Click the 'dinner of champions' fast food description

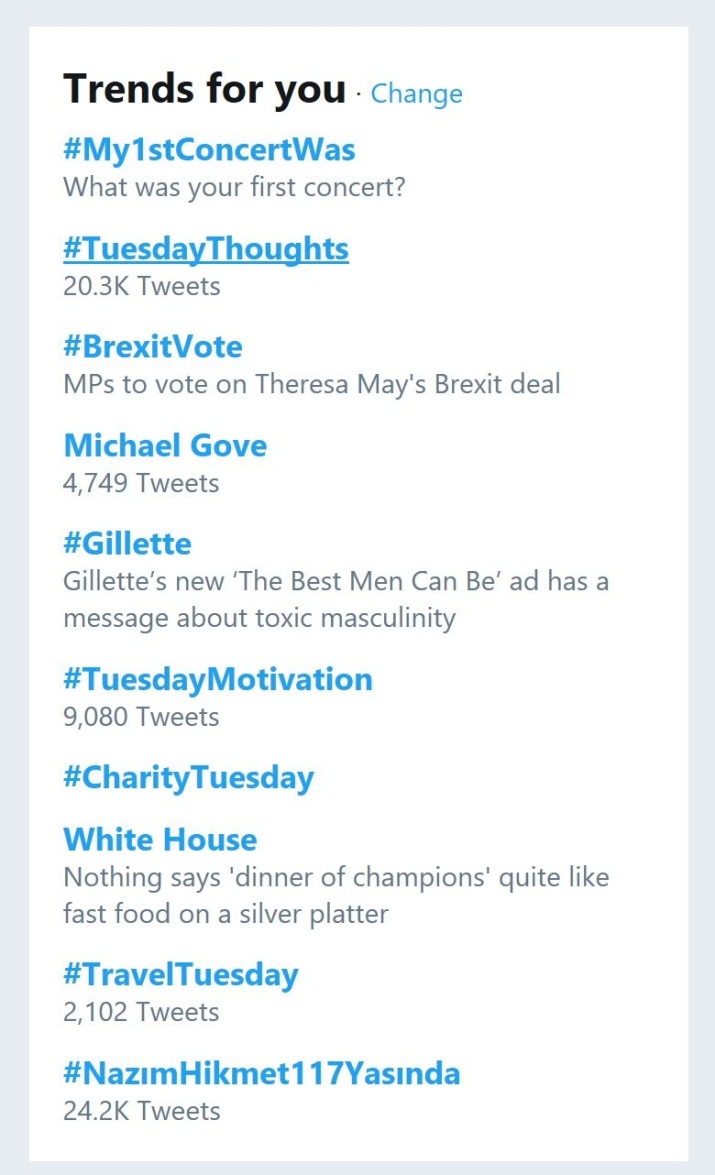[x=335, y=895]
